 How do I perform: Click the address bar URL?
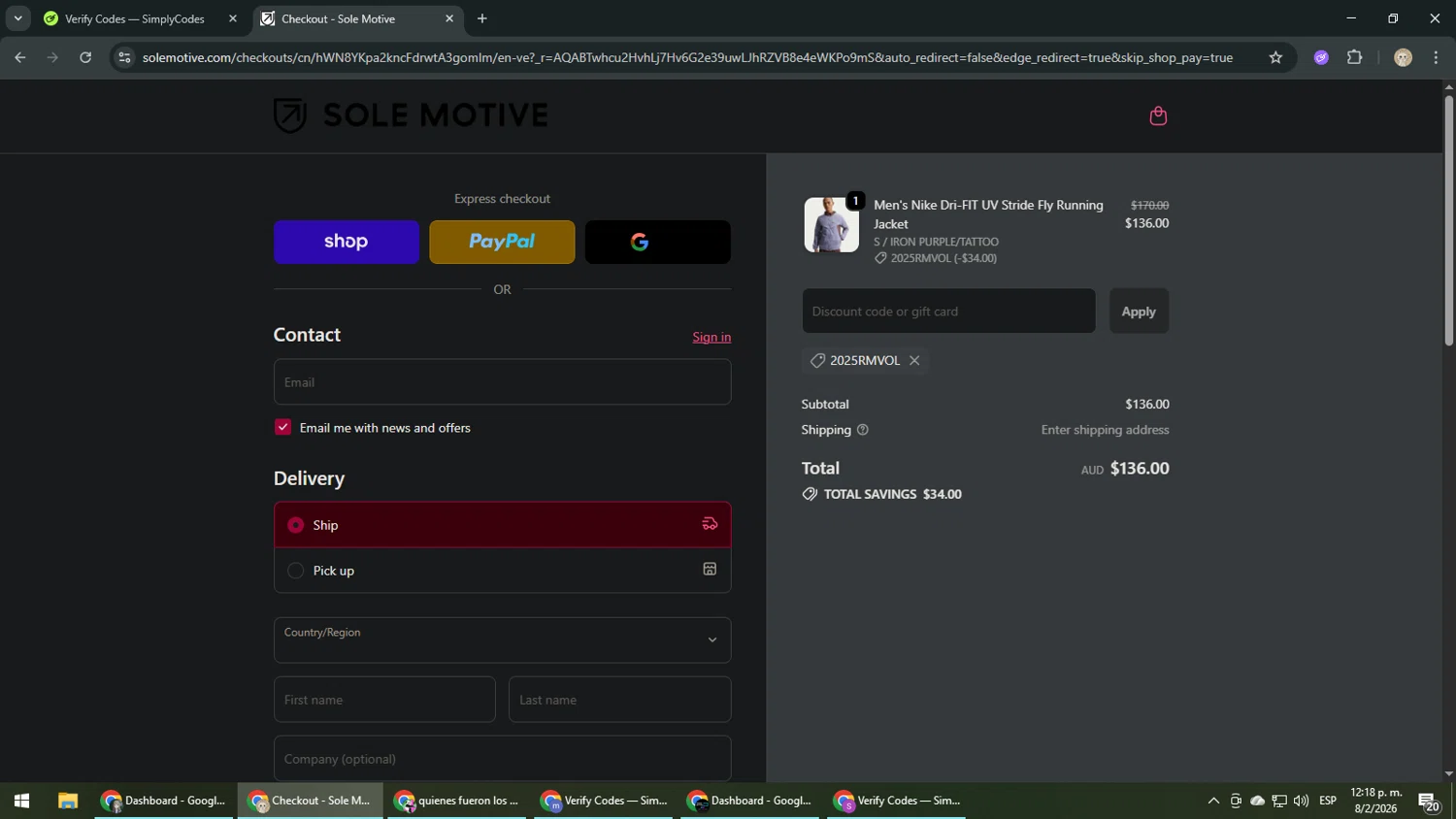687,57
